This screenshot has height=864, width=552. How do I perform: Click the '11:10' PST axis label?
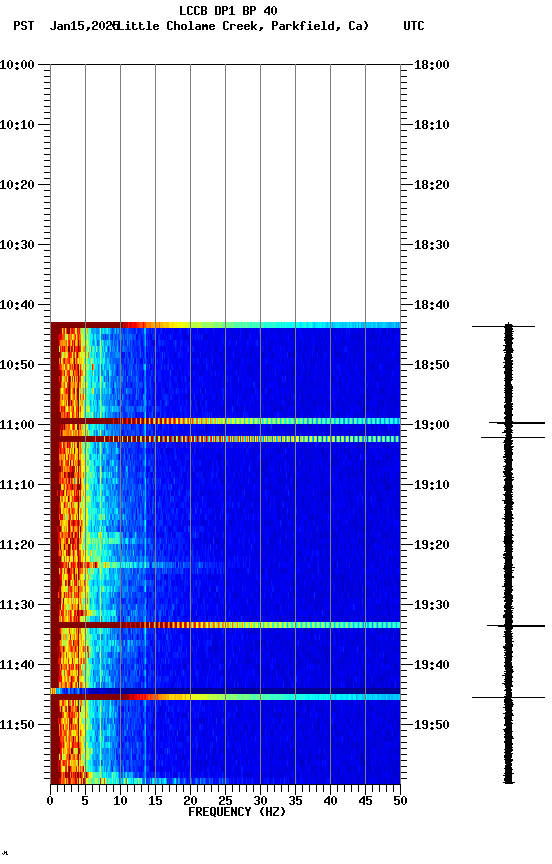tap(17, 485)
